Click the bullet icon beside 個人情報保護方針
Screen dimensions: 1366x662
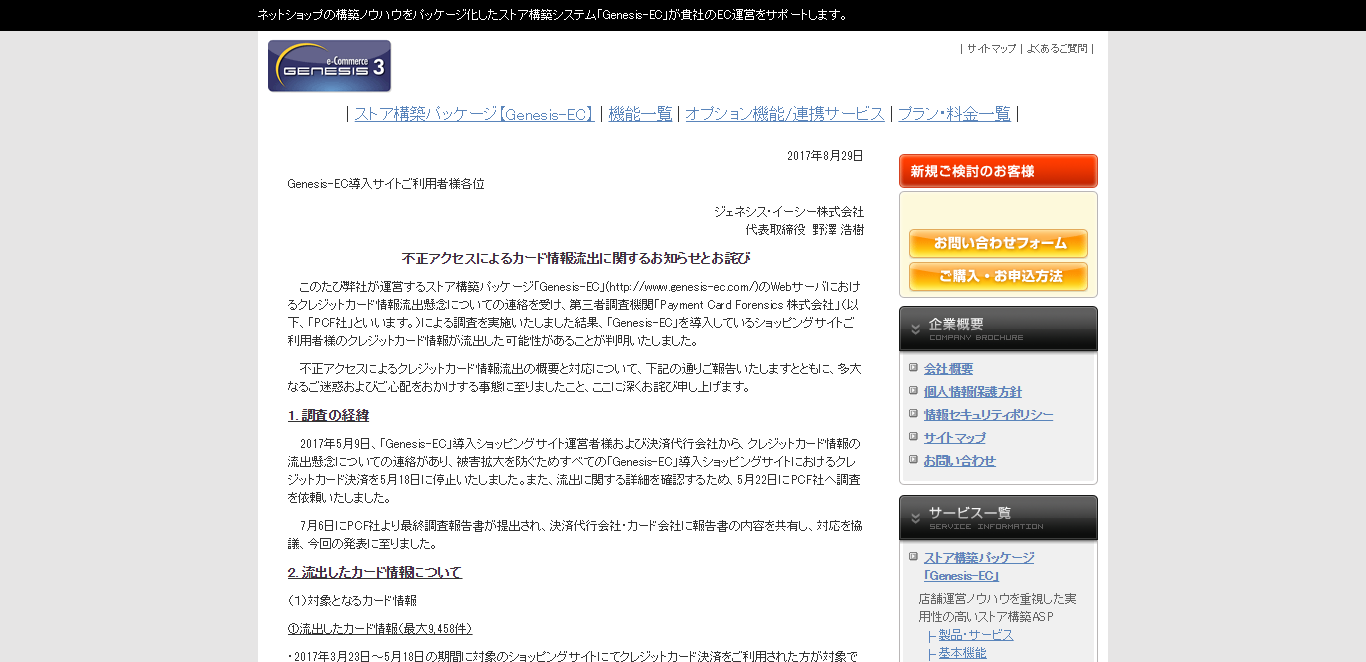pos(913,390)
